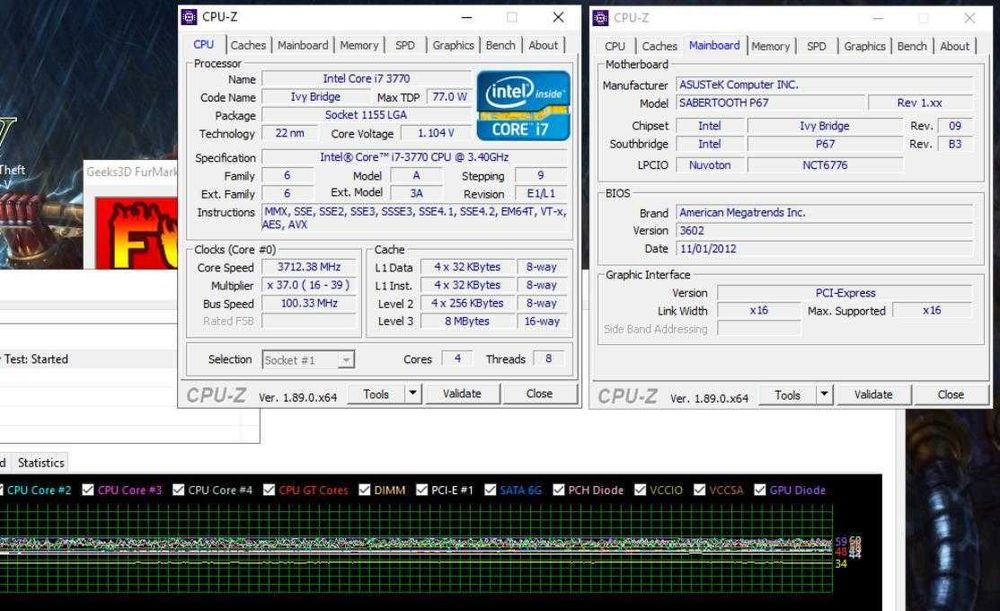Click the processor Name field Intel Core i7 3770

click(367, 78)
